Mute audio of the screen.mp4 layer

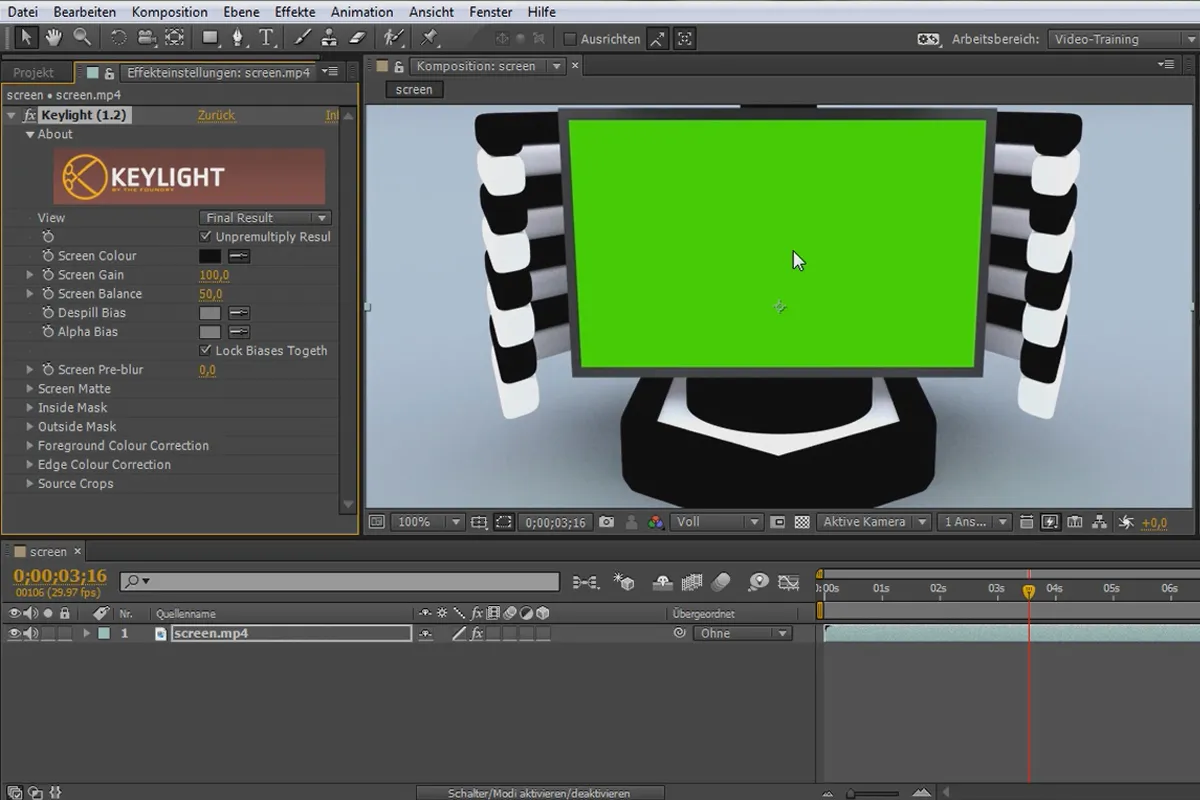(31, 633)
